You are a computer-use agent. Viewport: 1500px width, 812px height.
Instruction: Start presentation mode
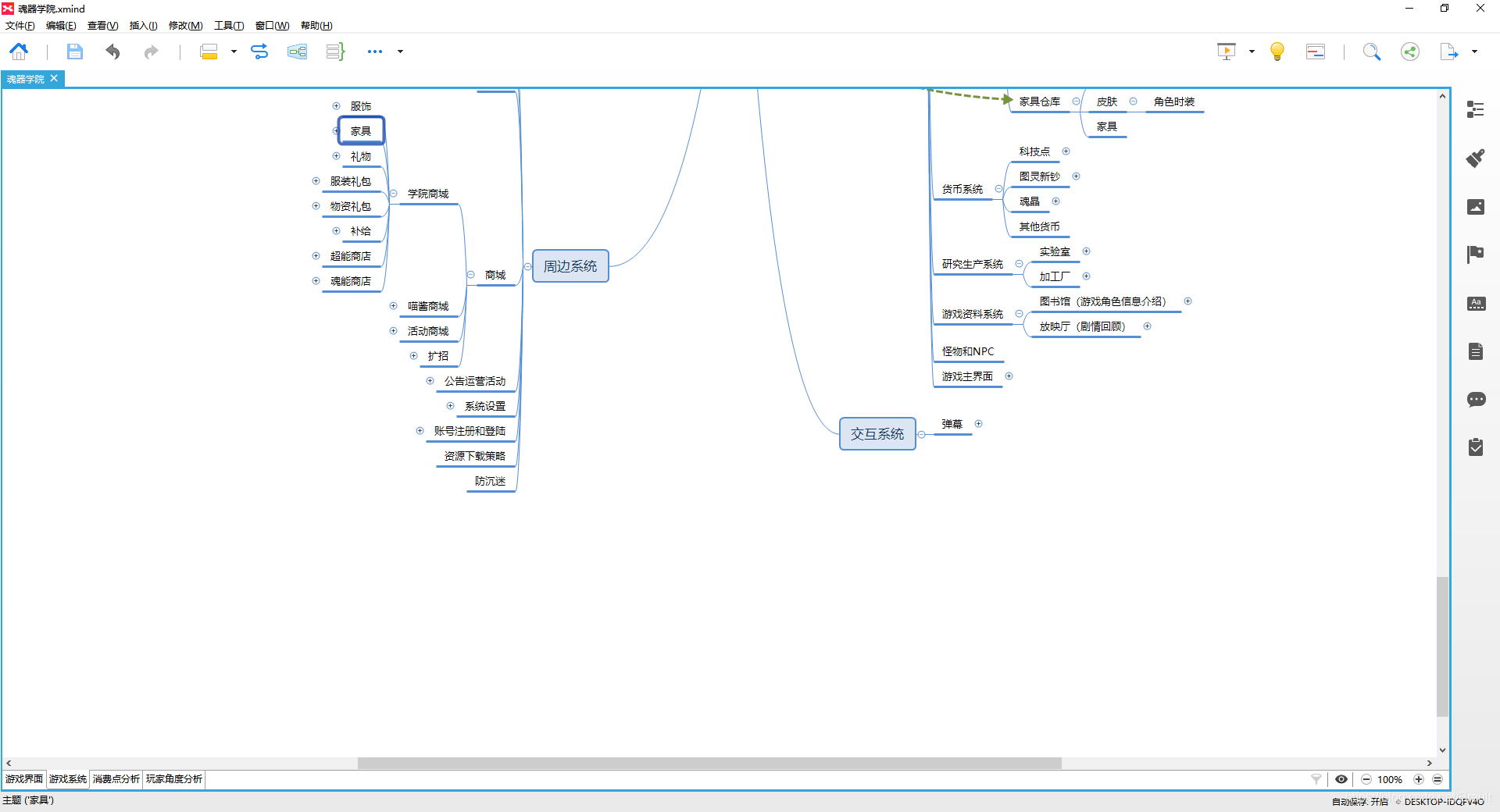(1227, 52)
